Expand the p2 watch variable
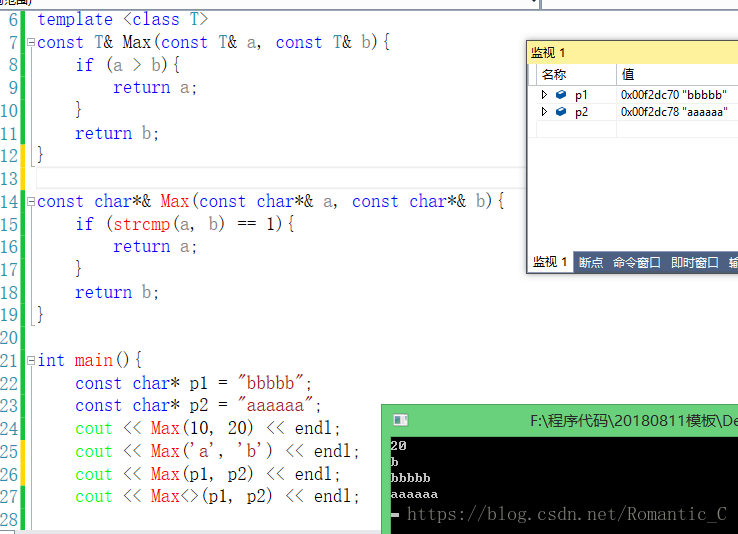 click(x=544, y=112)
